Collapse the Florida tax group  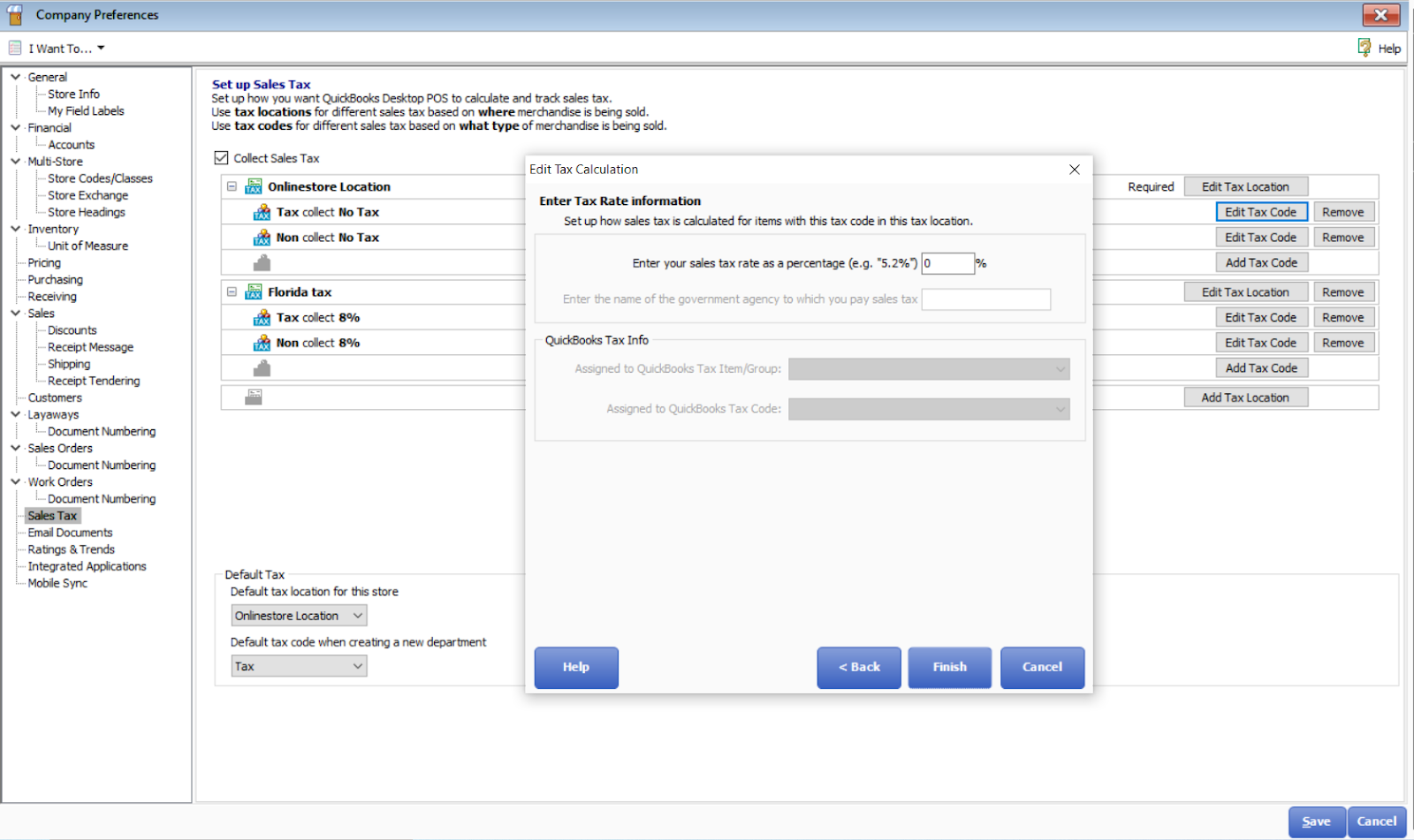click(232, 292)
